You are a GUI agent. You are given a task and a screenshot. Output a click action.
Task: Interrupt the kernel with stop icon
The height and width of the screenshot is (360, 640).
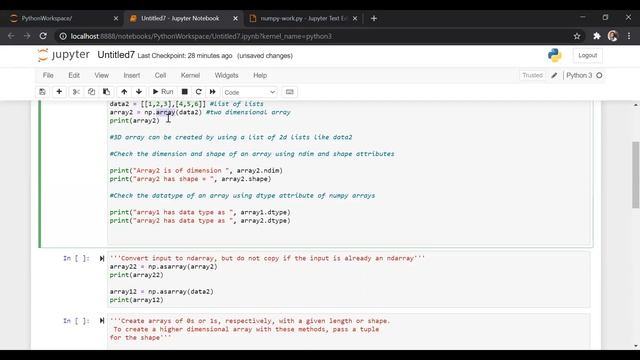184,92
